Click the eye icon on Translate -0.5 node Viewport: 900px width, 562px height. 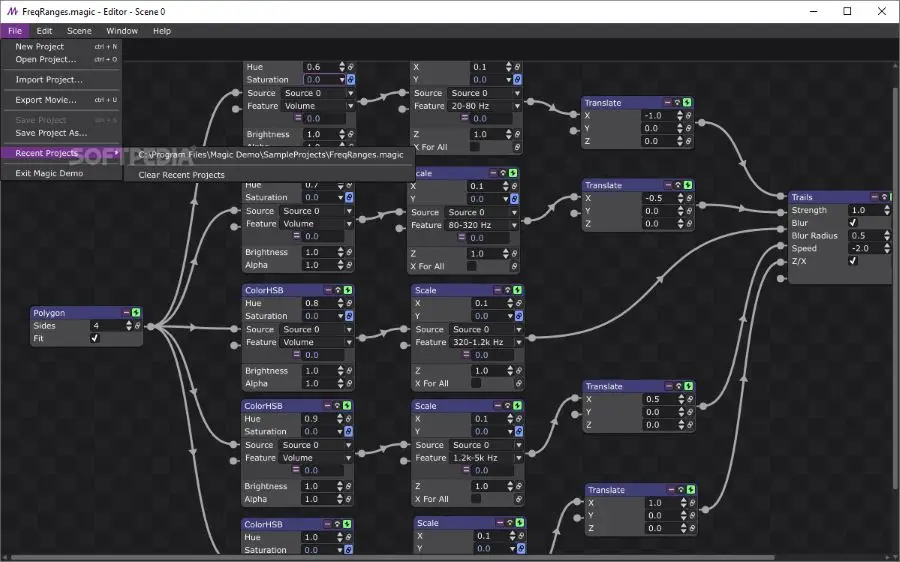coord(678,185)
